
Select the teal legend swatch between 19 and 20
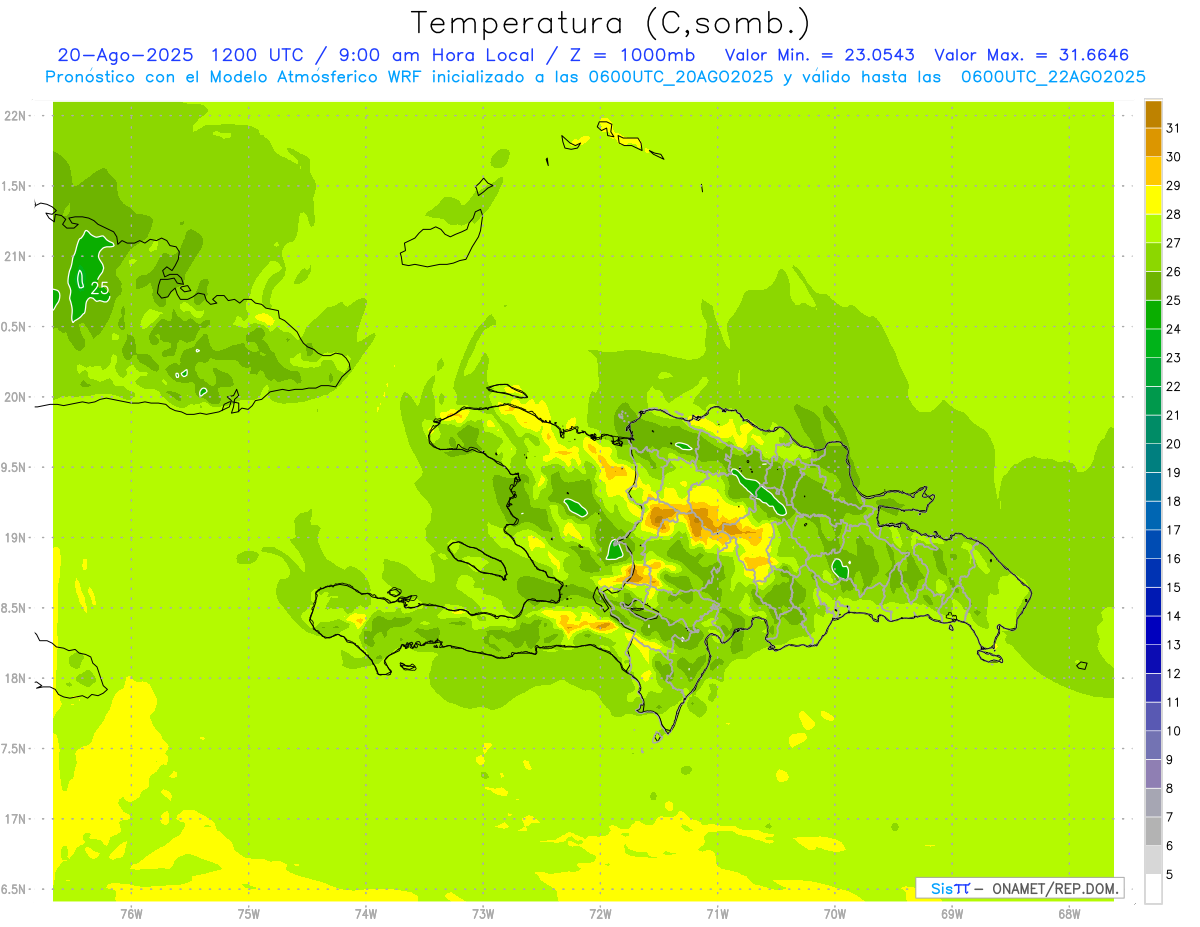tap(1153, 458)
